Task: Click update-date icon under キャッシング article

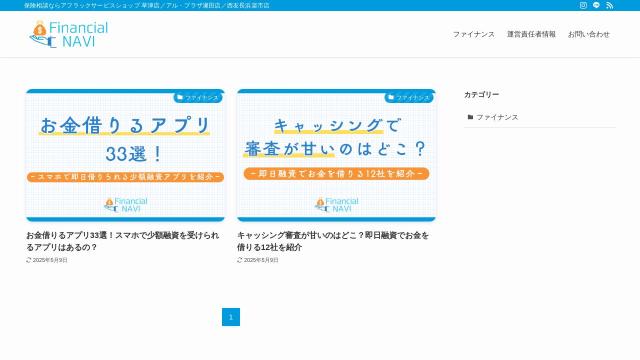Action: pyautogui.click(x=240, y=260)
